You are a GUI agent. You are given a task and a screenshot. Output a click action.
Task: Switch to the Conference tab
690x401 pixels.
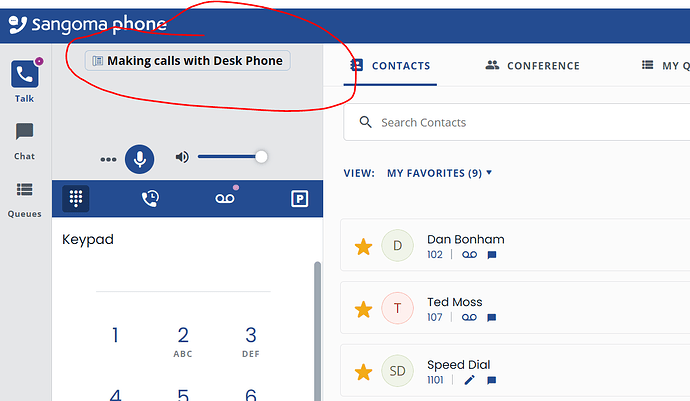[x=532, y=66]
